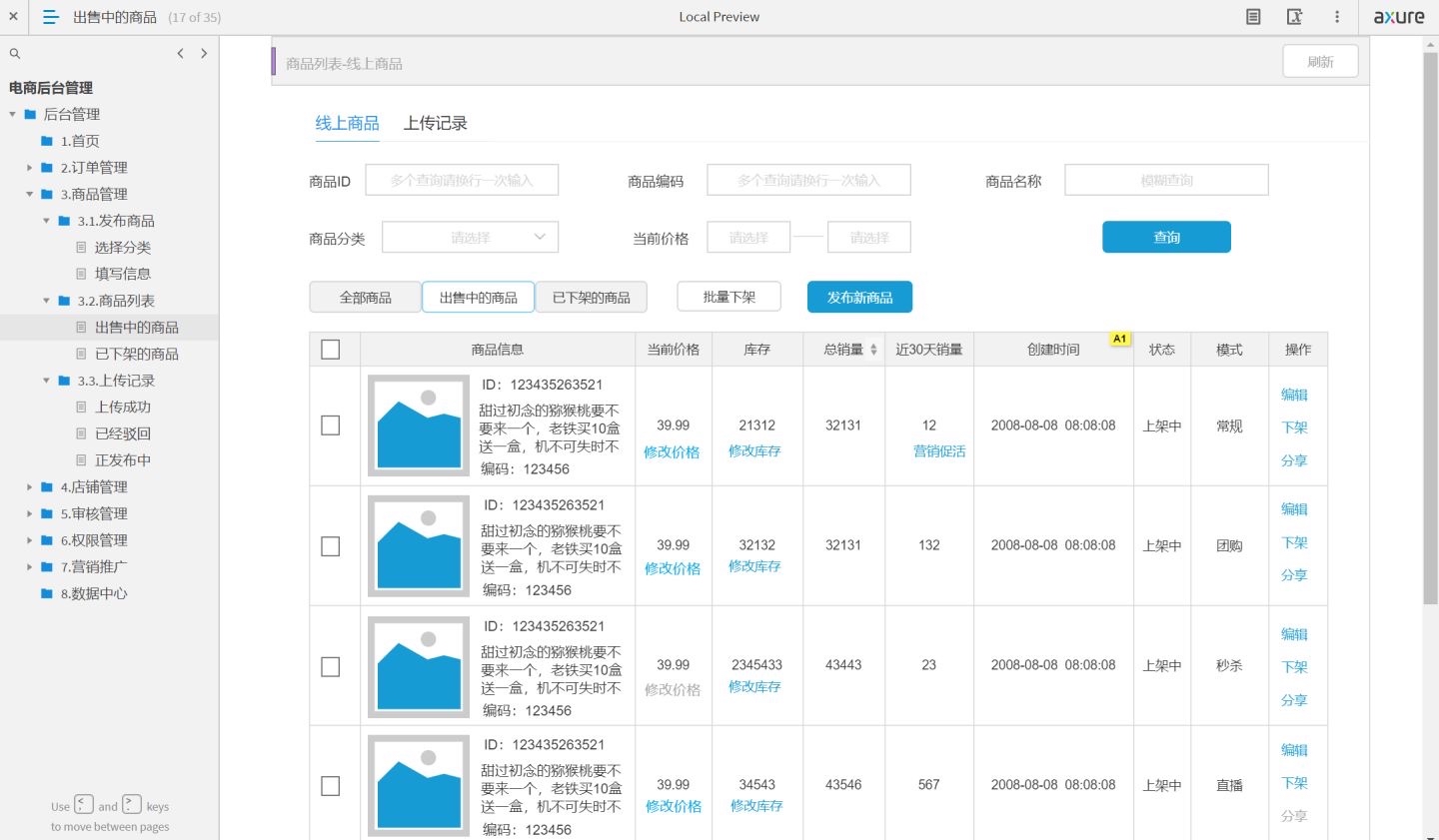Screen dimensions: 1439x840
Task: Expand the 5.审核管理 folder
Action: [x=30, y=513]
